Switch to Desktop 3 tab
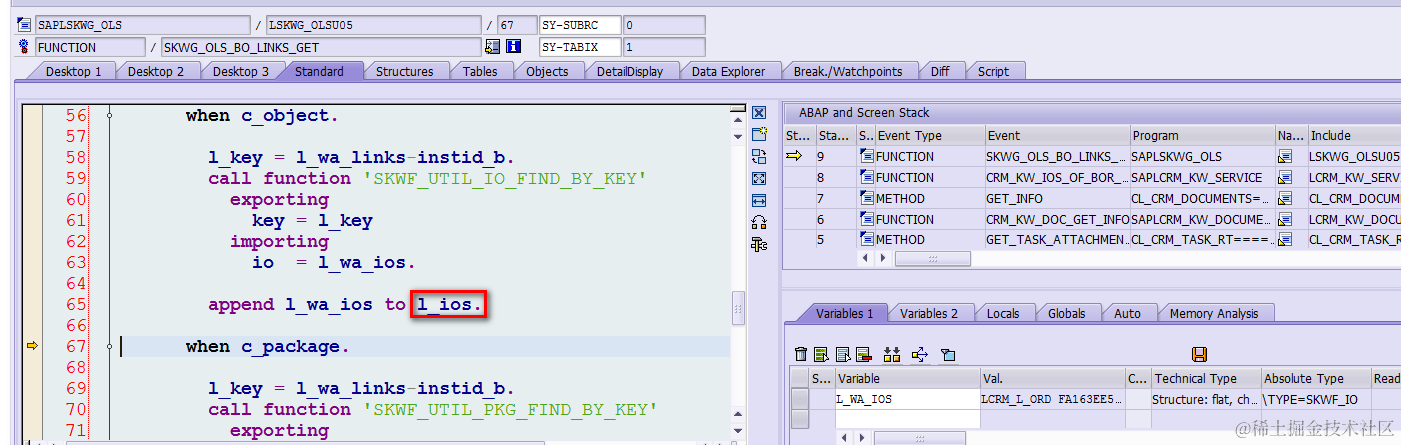Image resolution: width=1401 pixels, height=445 pixels. 241,71
